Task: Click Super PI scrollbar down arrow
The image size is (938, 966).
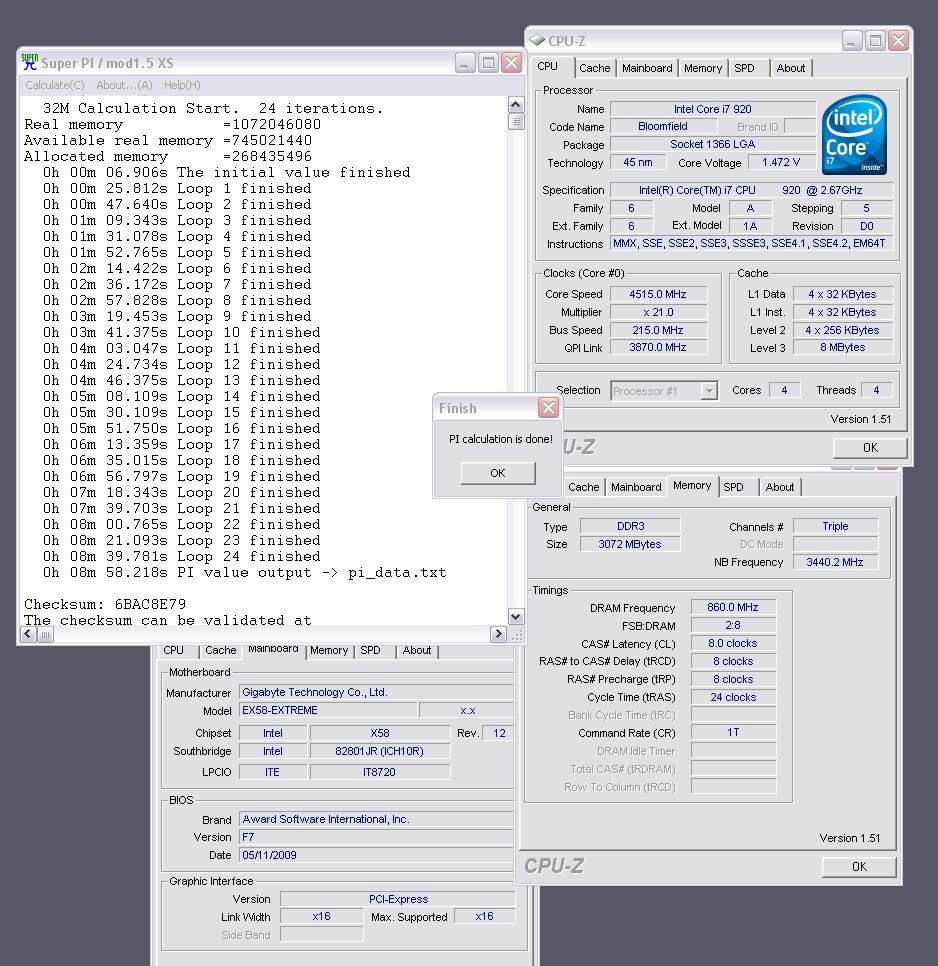Action: 516,616
